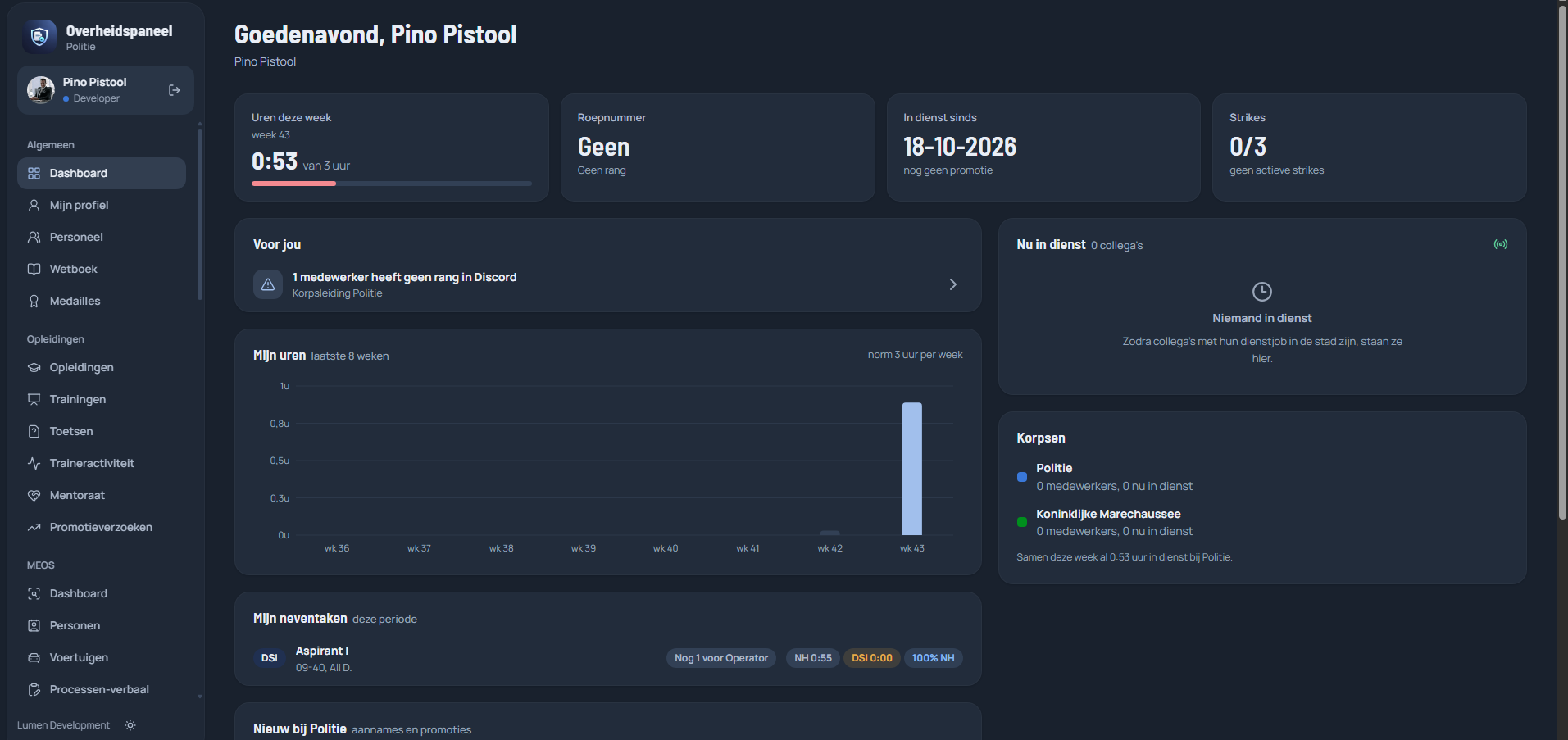Toggle the light/dark theme sun icon

pos(130,725)
